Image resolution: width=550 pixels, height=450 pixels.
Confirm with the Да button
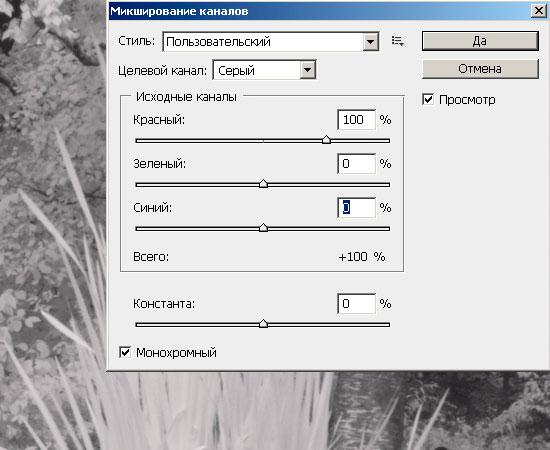click(x=480, y=41)
